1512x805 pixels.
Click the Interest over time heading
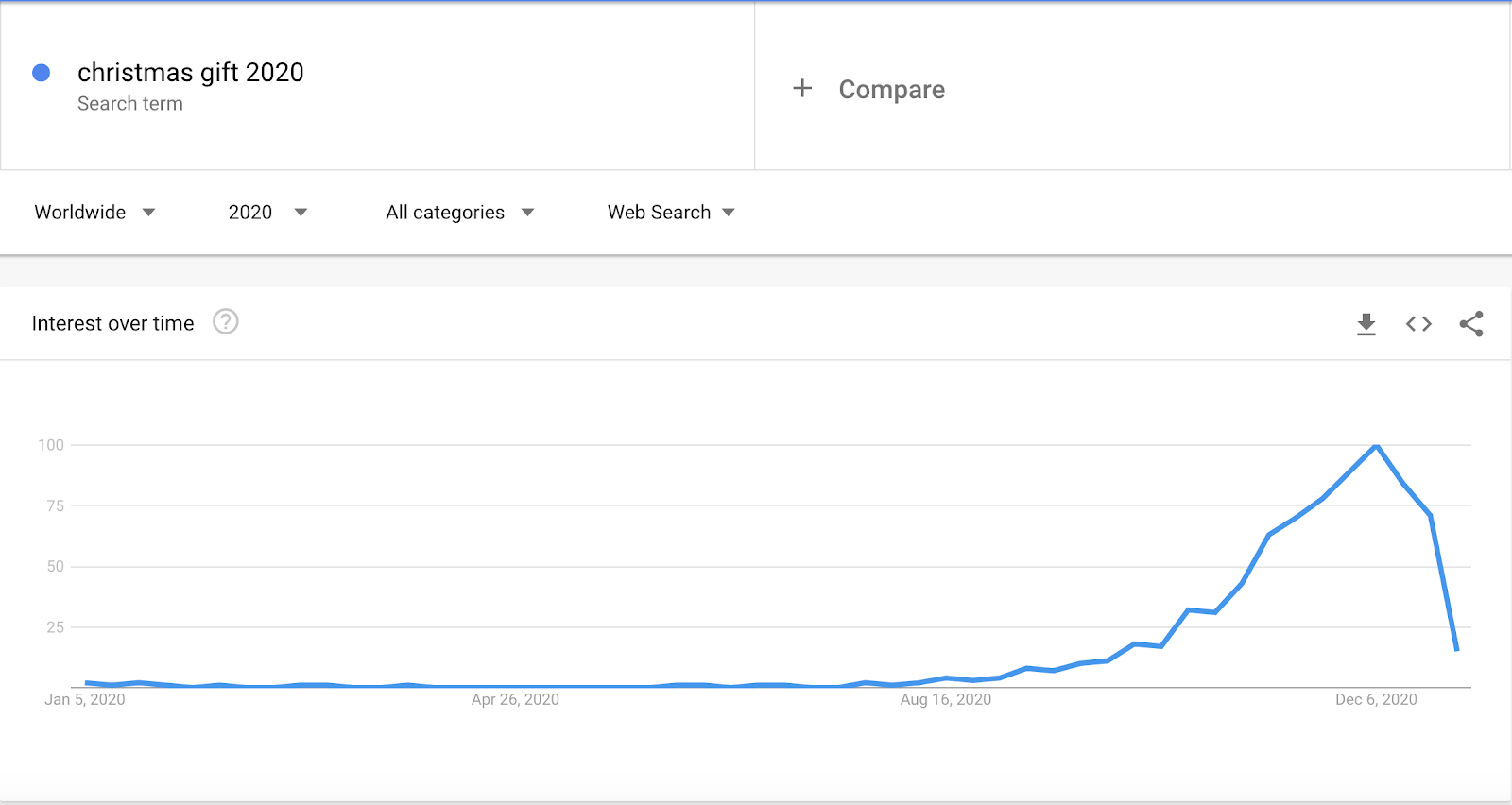pos(113,323)
